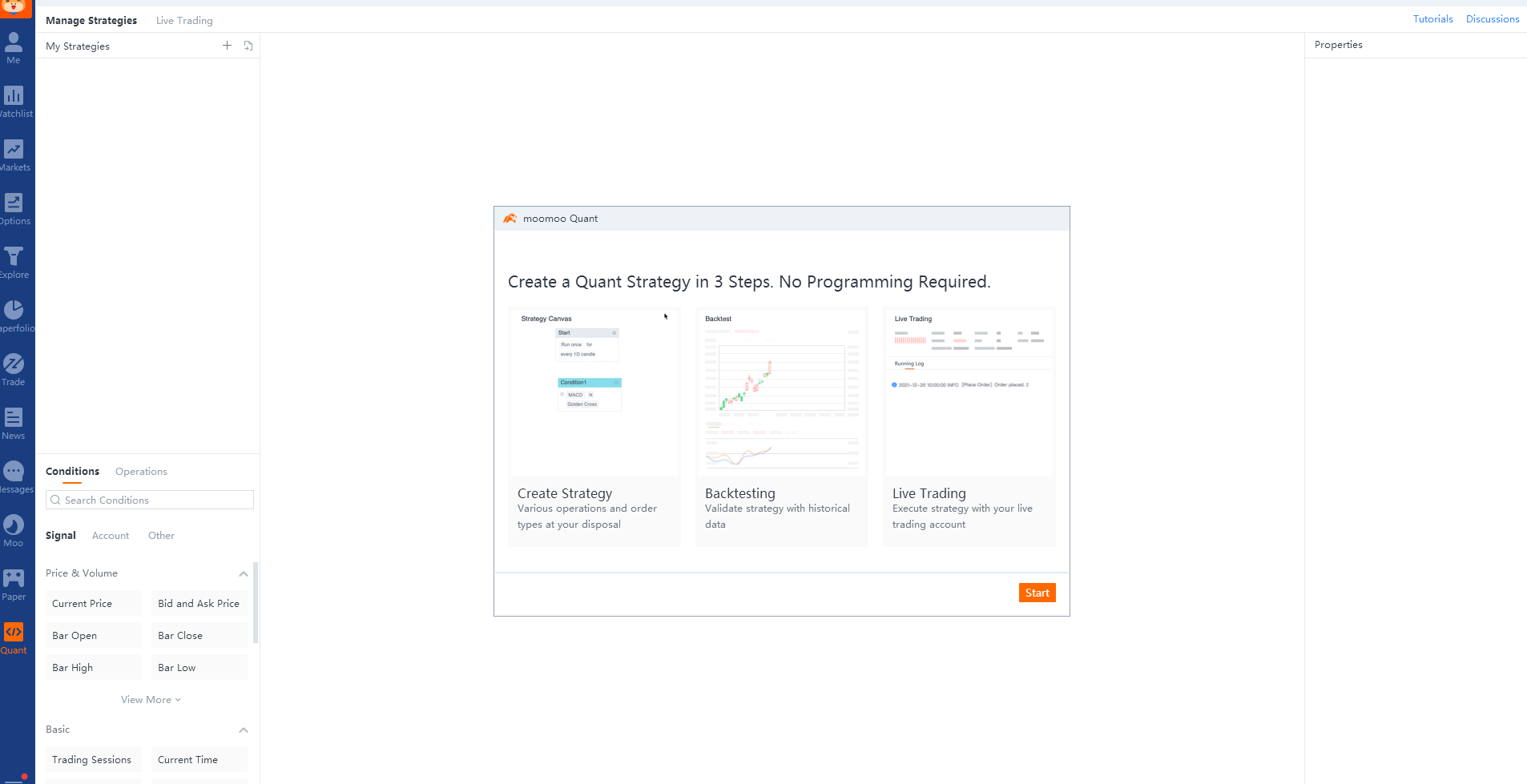Open the Markets sidebar icon
This screenshot has width=1527, height=784.
pyautogui.click(x=14, y=151)
